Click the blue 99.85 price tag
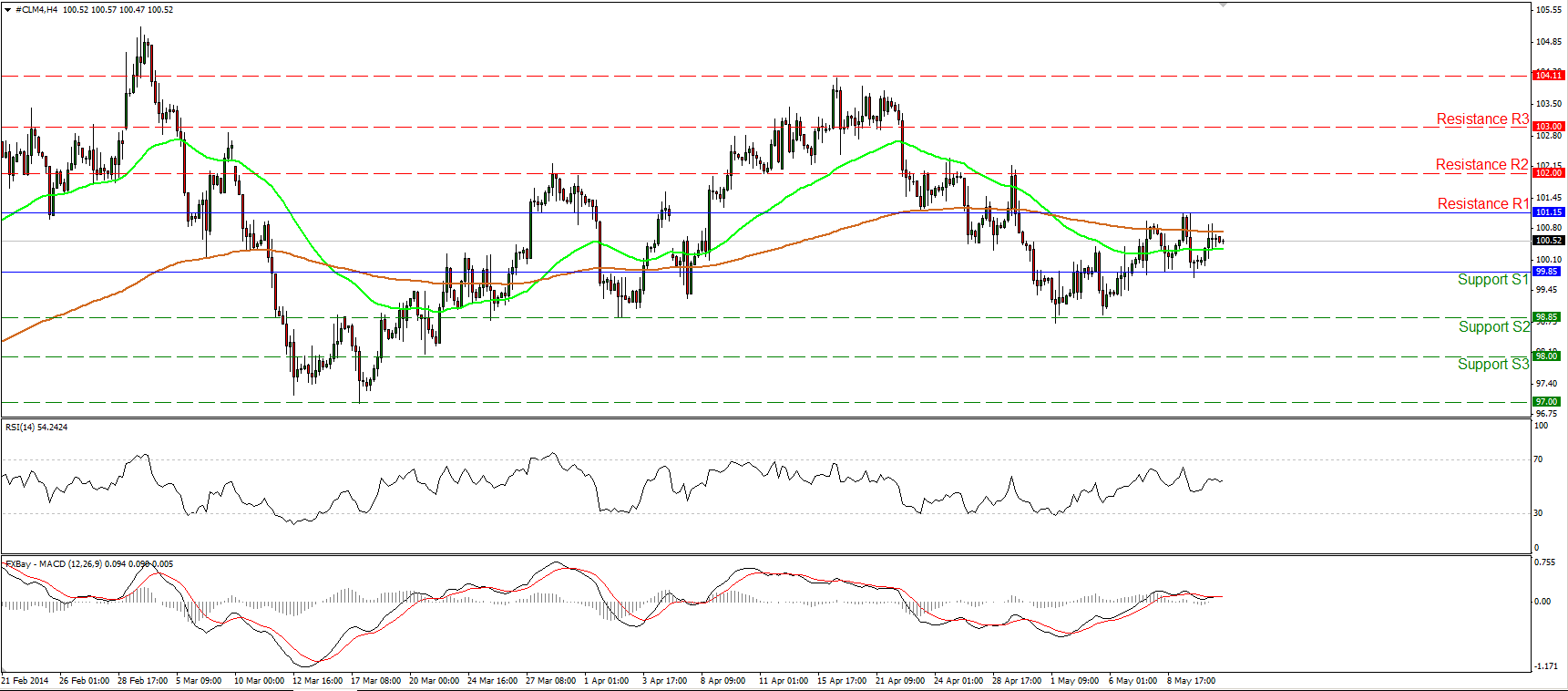 click(x=1547, y=272)
